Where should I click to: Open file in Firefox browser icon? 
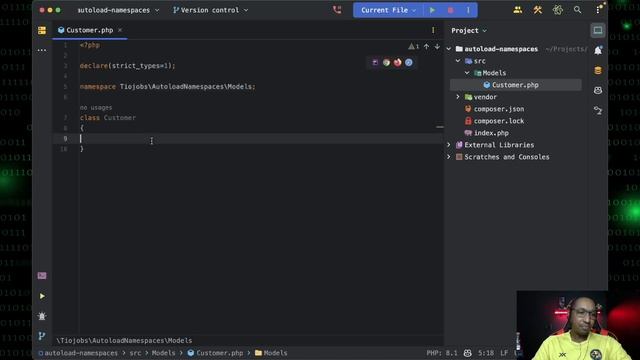(398, 62)
